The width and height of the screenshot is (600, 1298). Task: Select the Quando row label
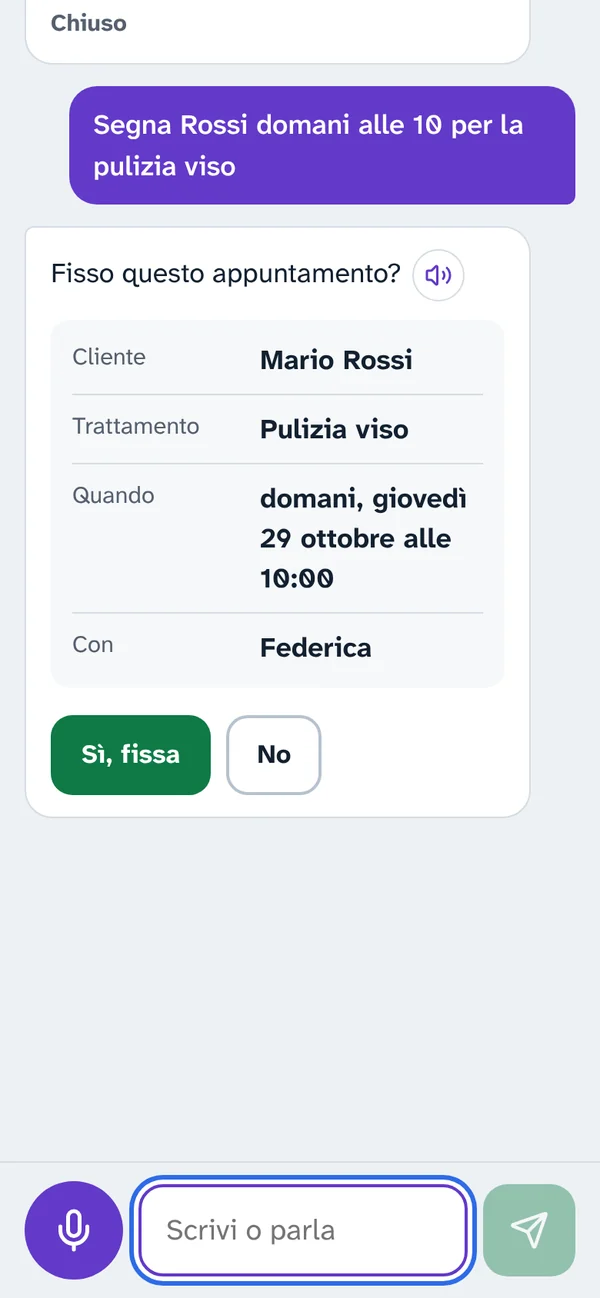tap(113, 495)
